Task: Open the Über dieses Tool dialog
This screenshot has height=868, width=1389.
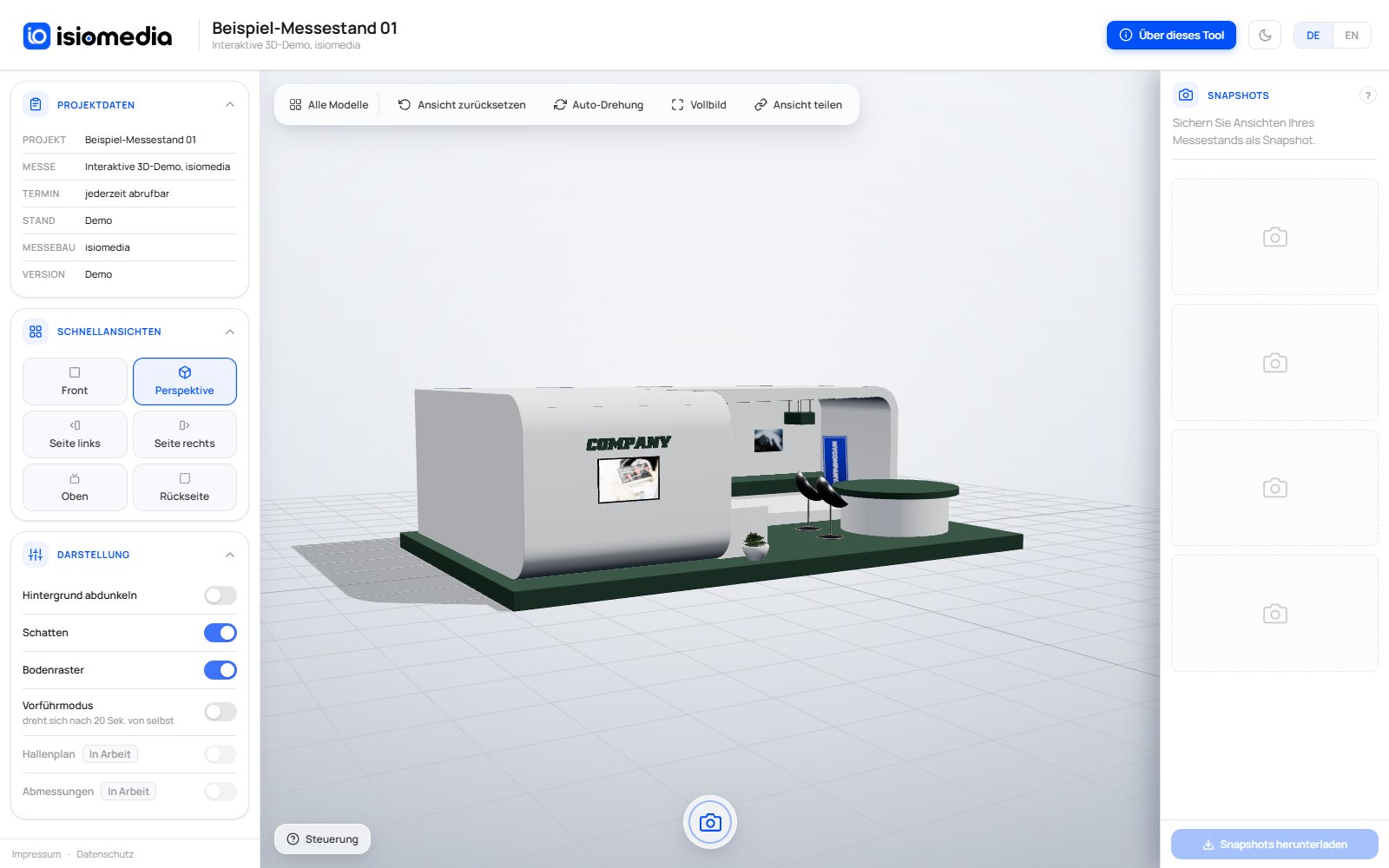Action: click(1171, 36)
